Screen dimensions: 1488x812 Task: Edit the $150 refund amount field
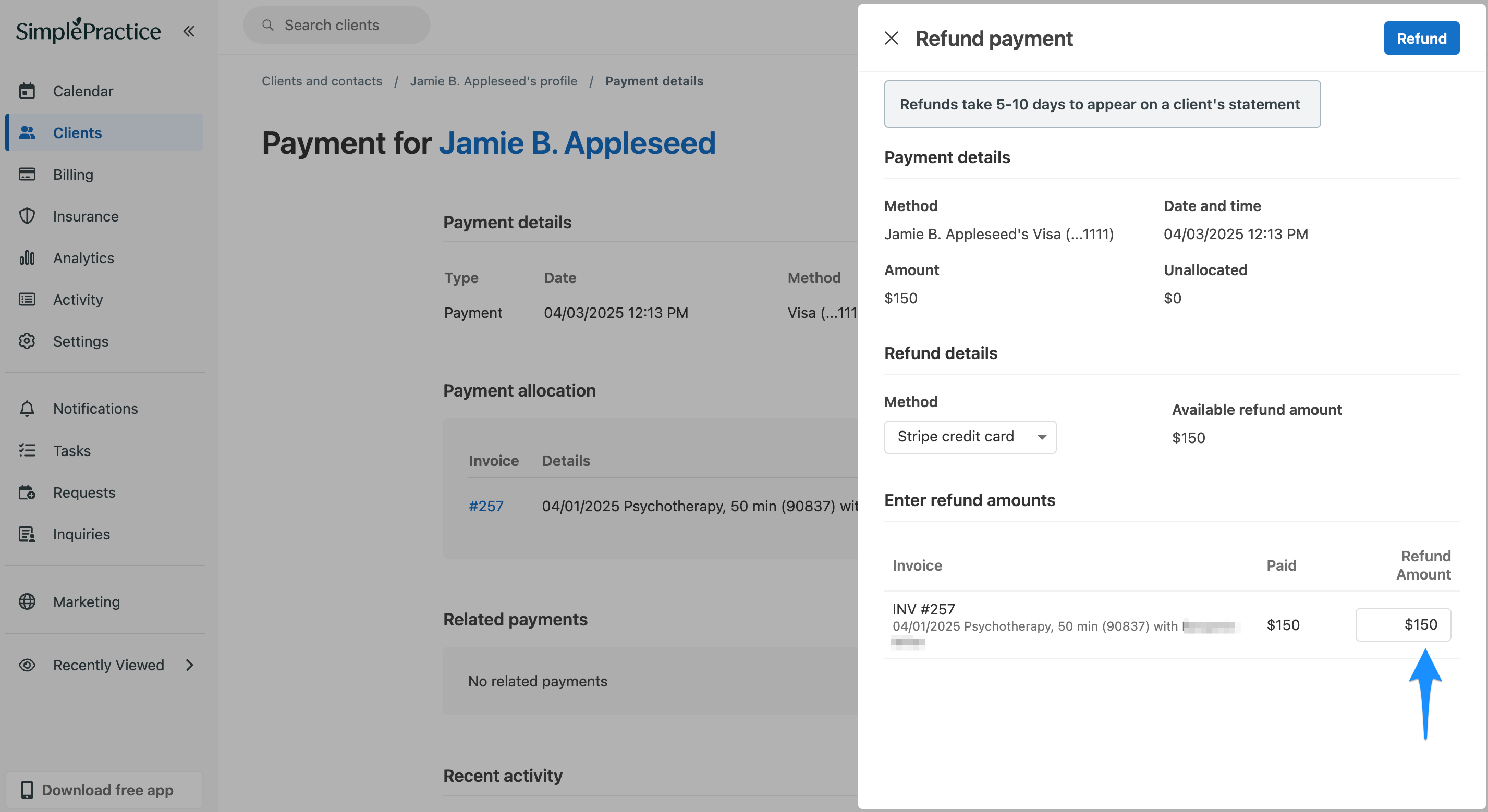[1403, 624]
